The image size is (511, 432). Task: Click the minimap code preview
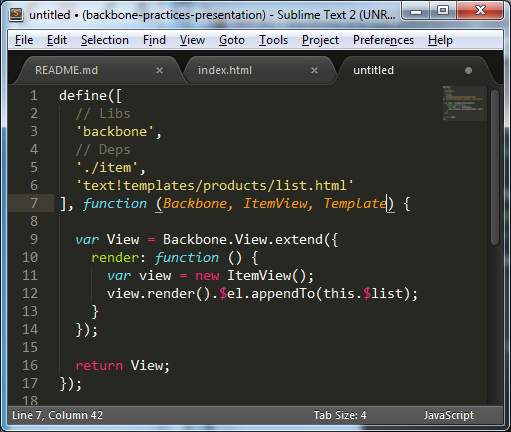click(464, 103)
